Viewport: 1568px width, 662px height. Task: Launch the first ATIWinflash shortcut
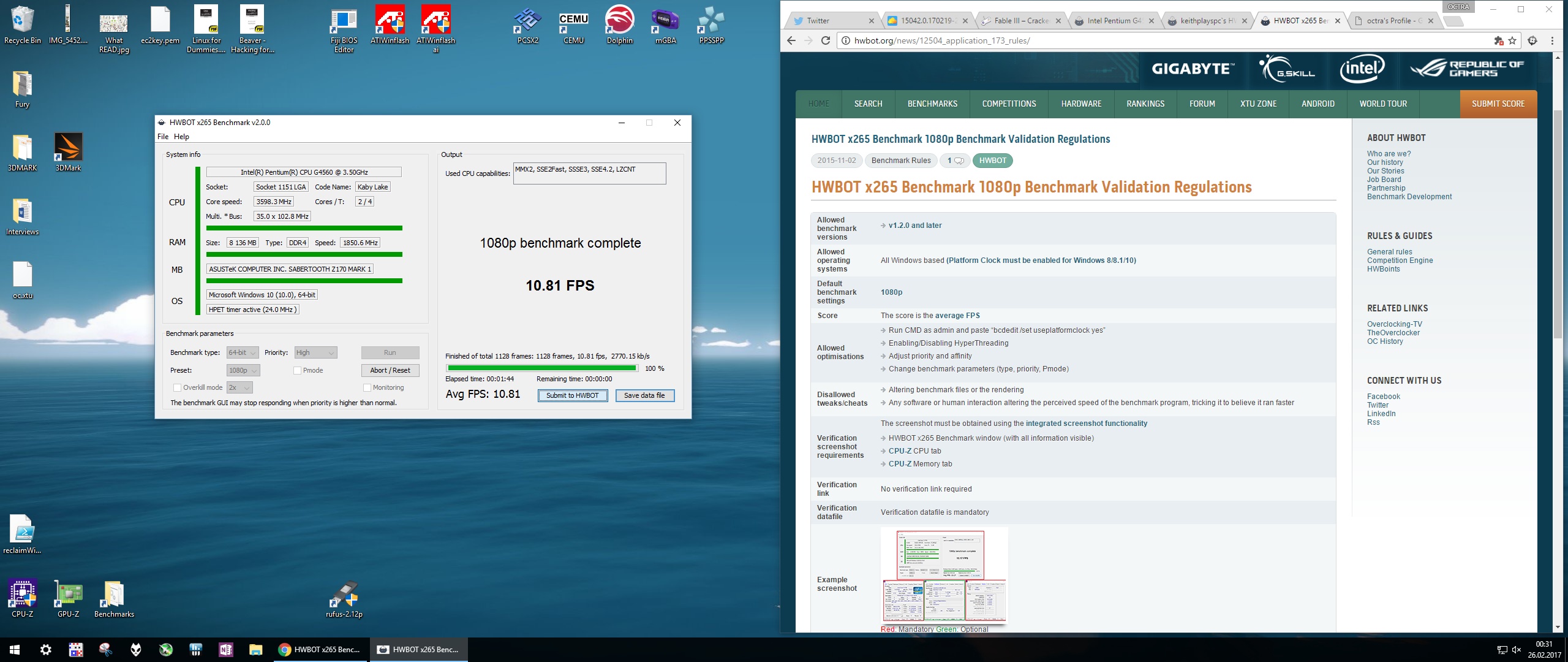click(x=390, y=25)
